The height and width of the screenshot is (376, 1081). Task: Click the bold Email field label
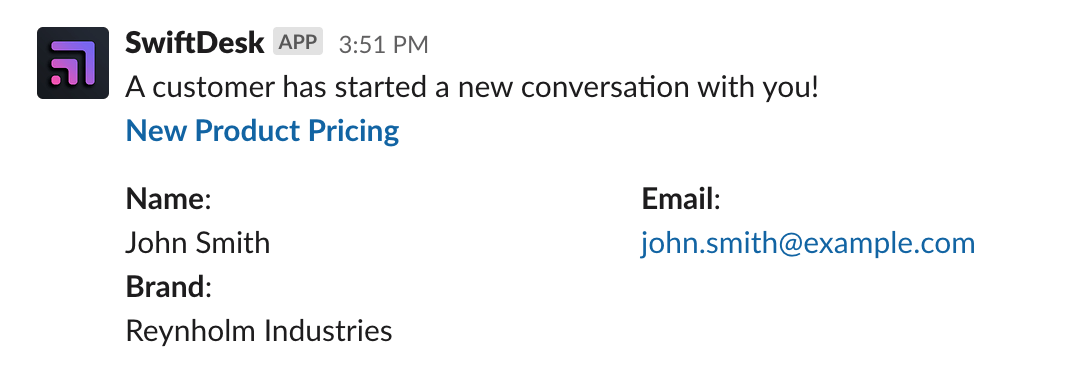point(678,199)
